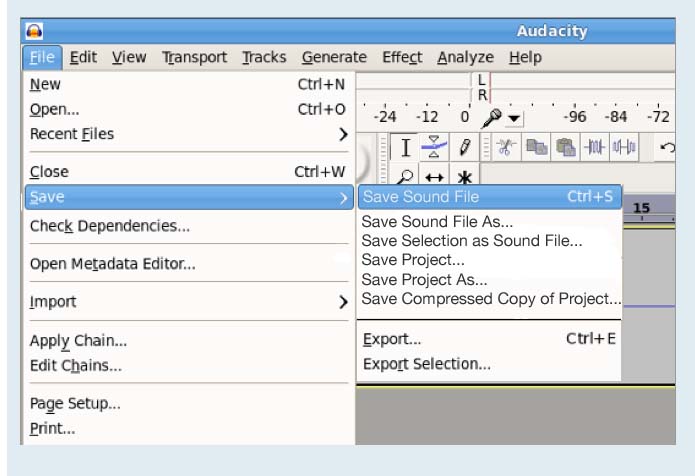Select the Zoom magnifier tool
Screen dimensions: 695x476
pyautogui.click(x=406, y=178)
